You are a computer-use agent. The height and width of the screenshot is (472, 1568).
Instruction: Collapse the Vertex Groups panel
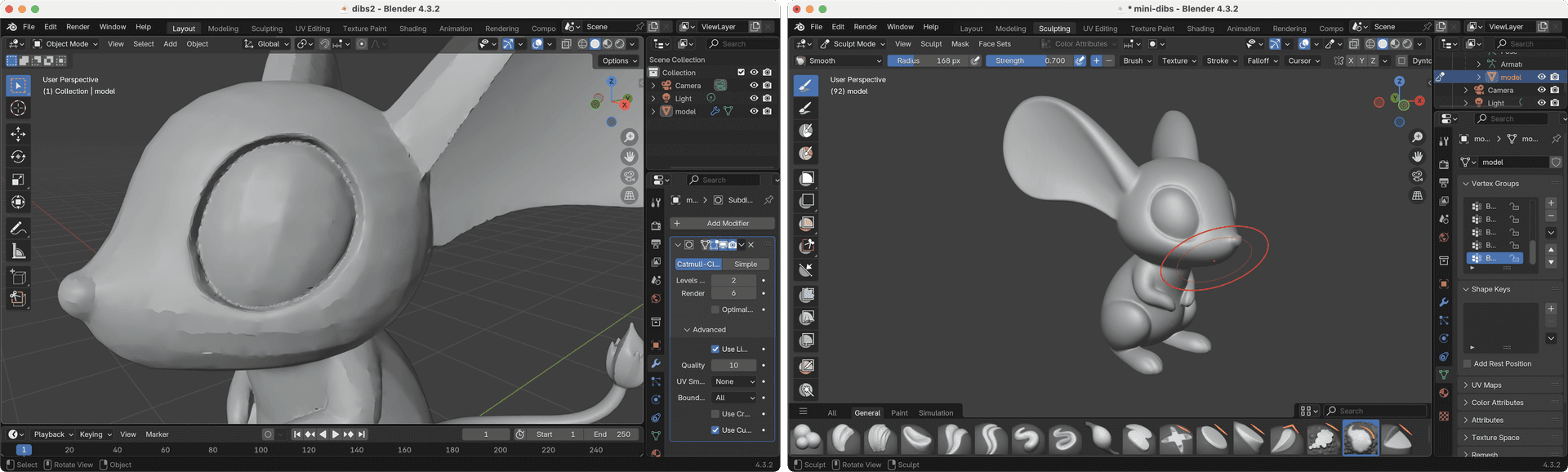tap(1494, 184)
